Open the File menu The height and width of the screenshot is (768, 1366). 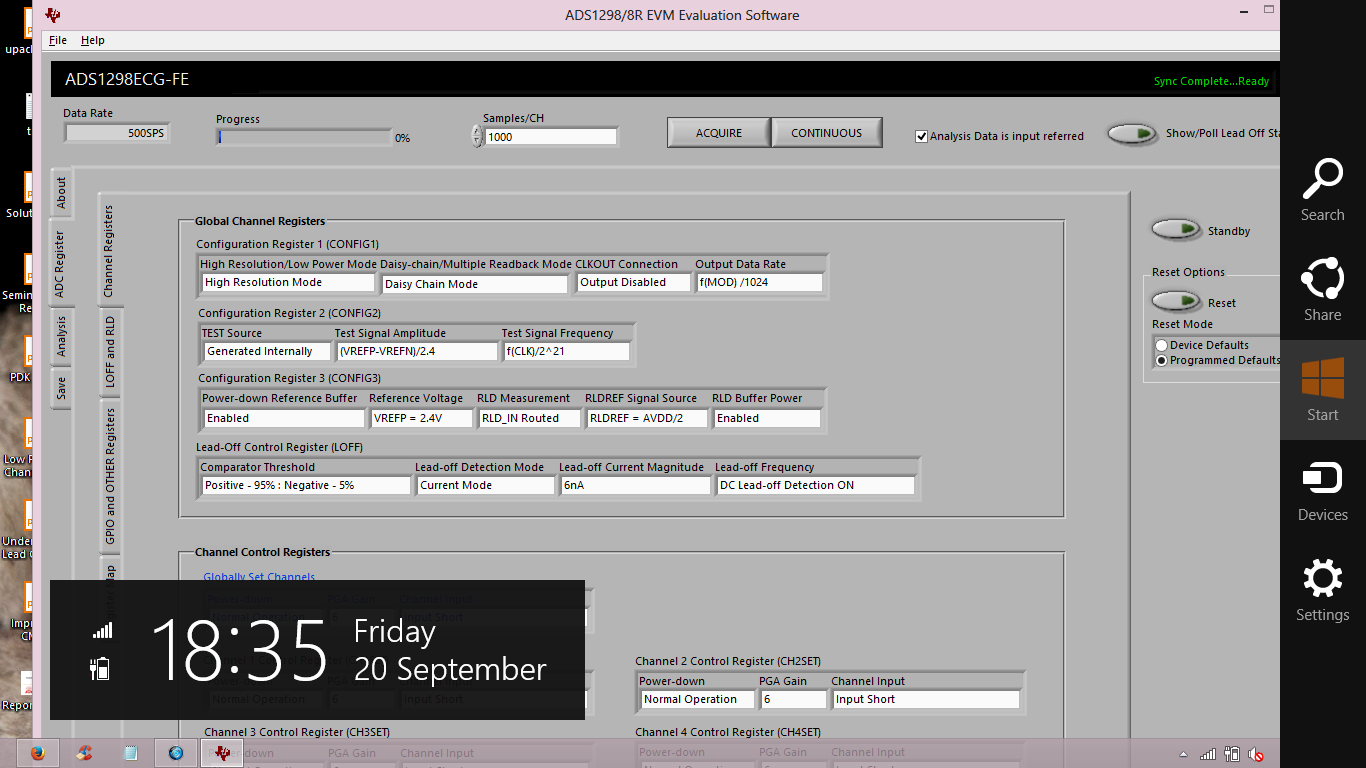(58, 40)
